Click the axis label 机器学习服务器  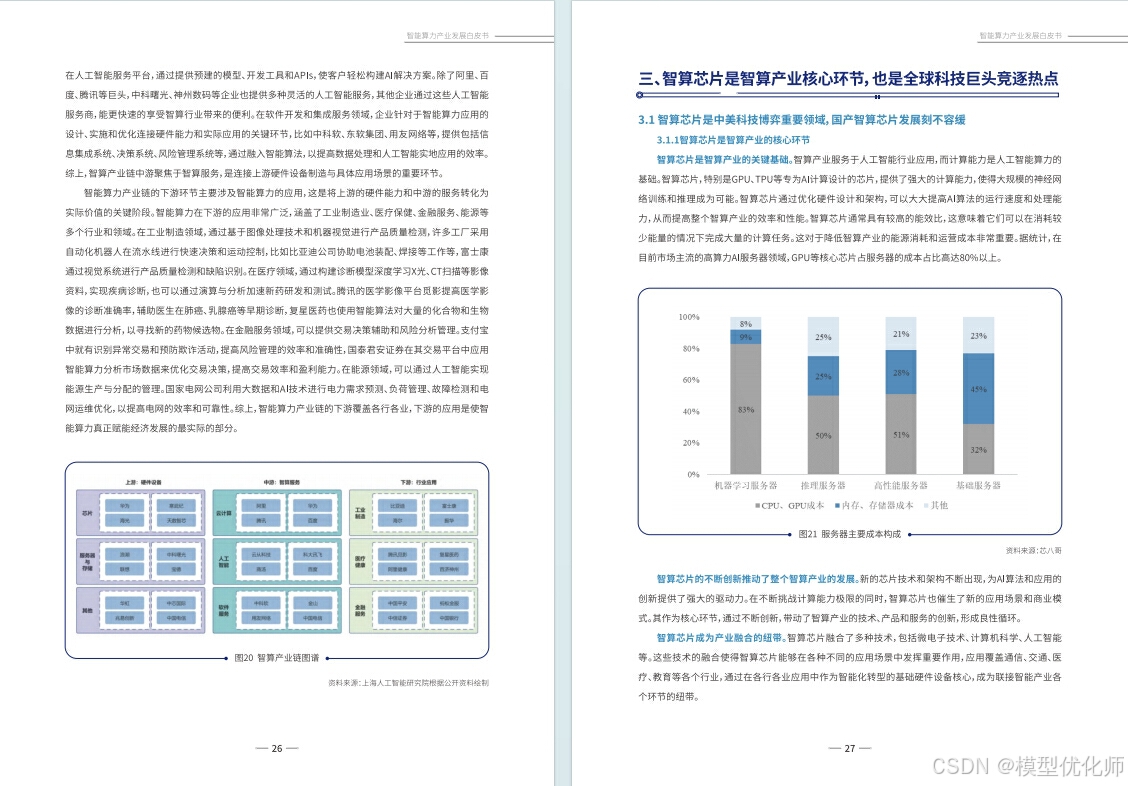[x=745, y=485]
